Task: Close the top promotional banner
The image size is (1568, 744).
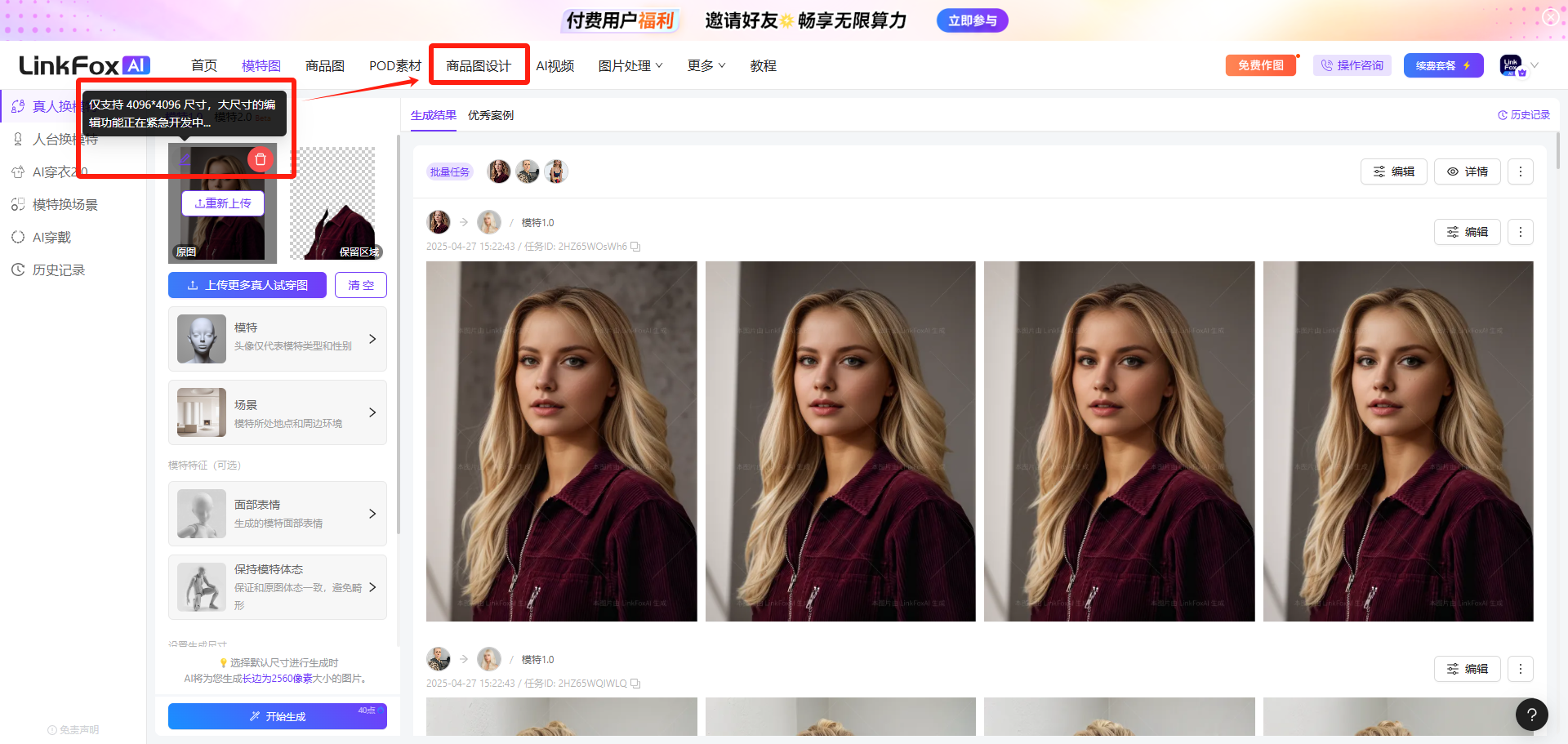Action: click(x=1550, y=16)
